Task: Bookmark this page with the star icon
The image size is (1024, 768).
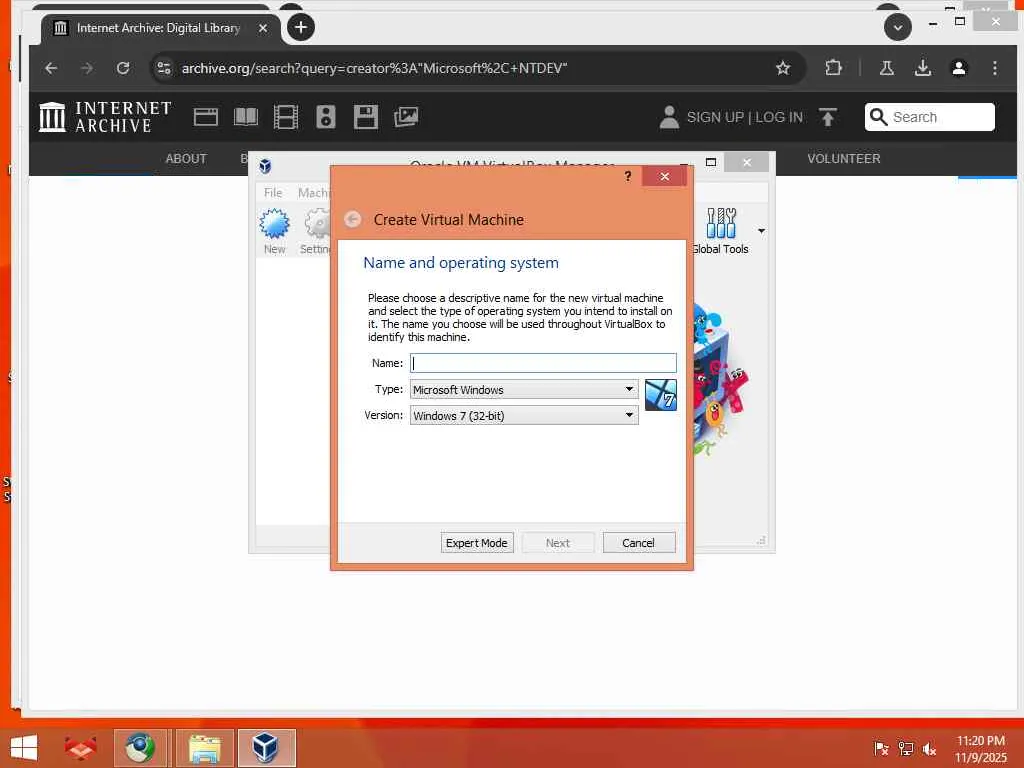Action: (x=783, y=68)
